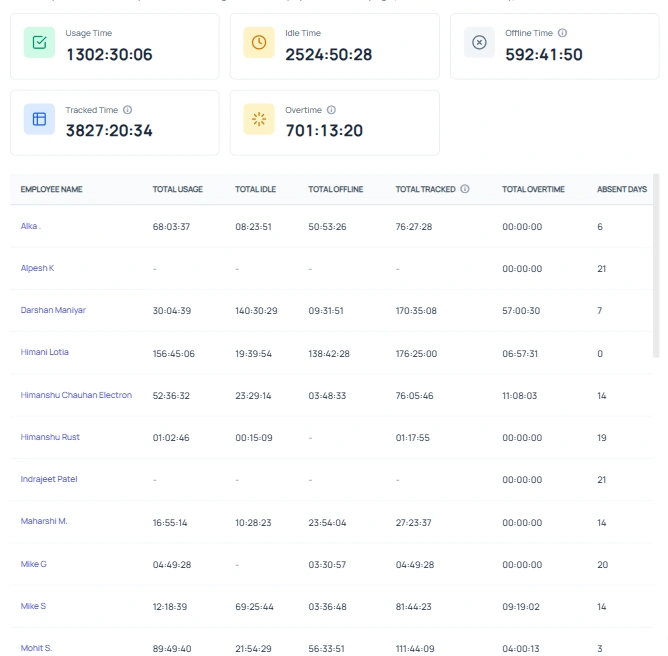
Task: Click Himanshu Chauhan's tracked 76:05:46
Action: (415, 396)
